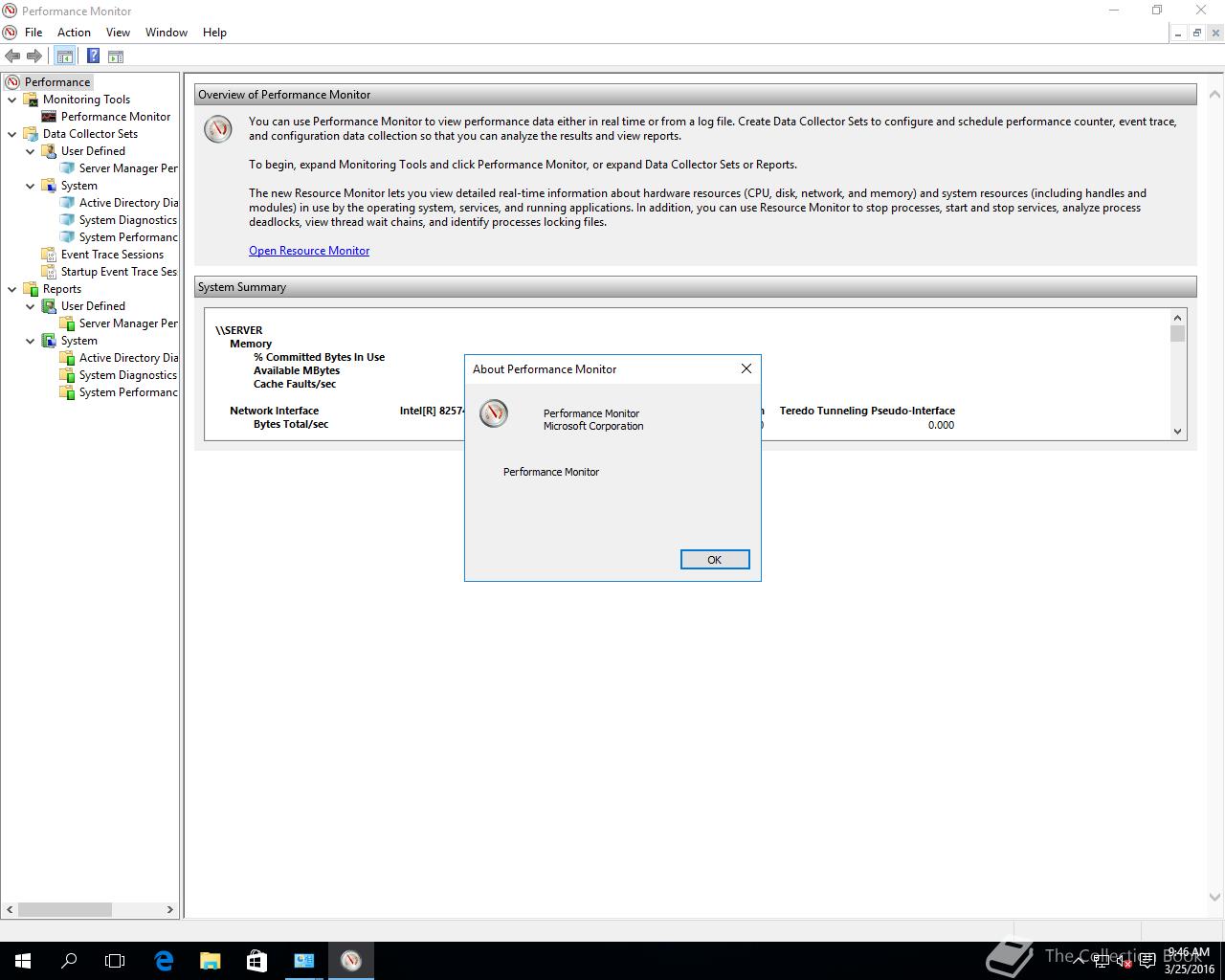The image size is (1225, 980).
Task: Open the Action menu
Action: tap(74, 33)
